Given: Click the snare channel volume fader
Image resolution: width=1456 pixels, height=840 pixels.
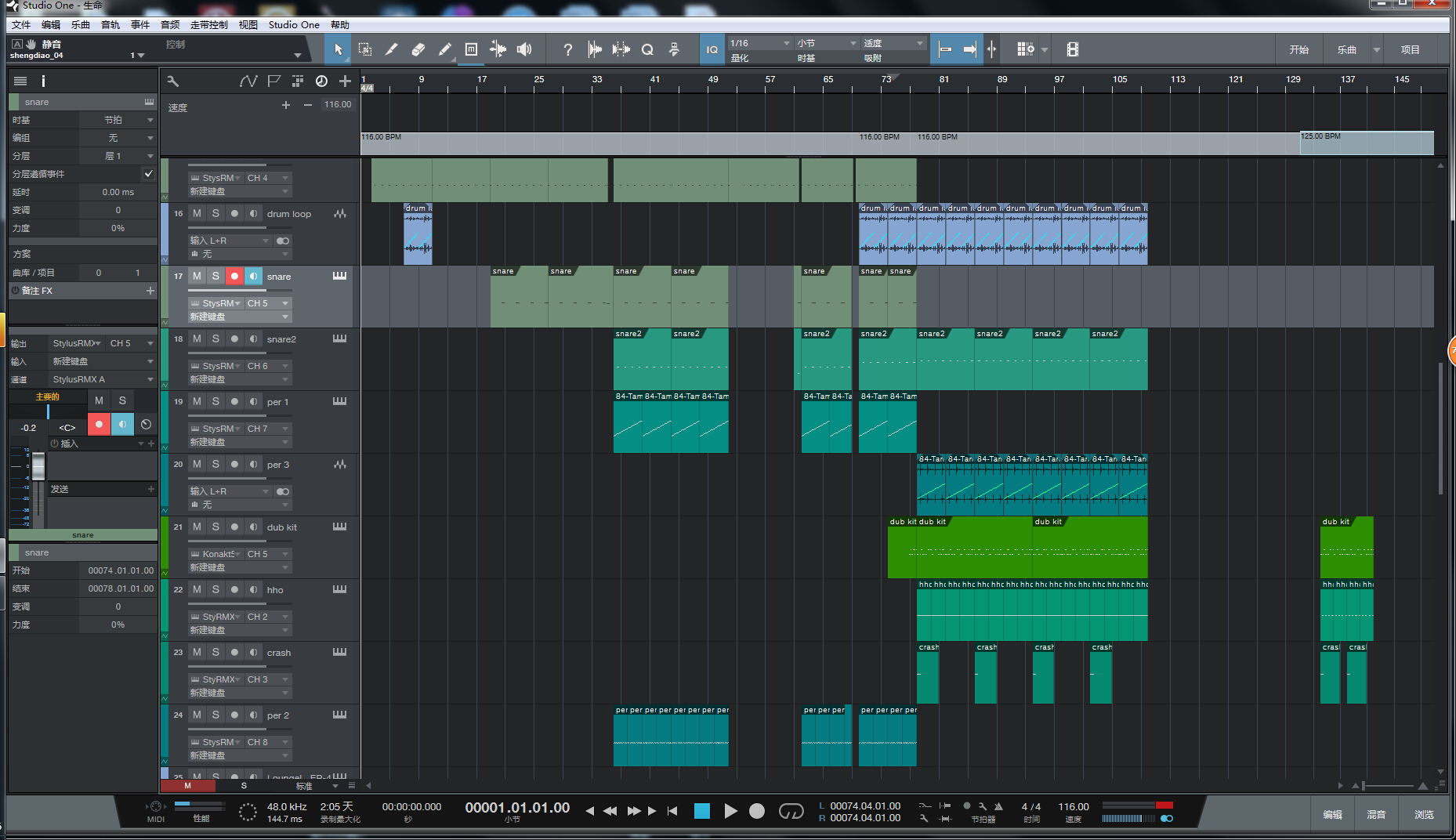Looking at the screenshot, I should tap(38, 467).
